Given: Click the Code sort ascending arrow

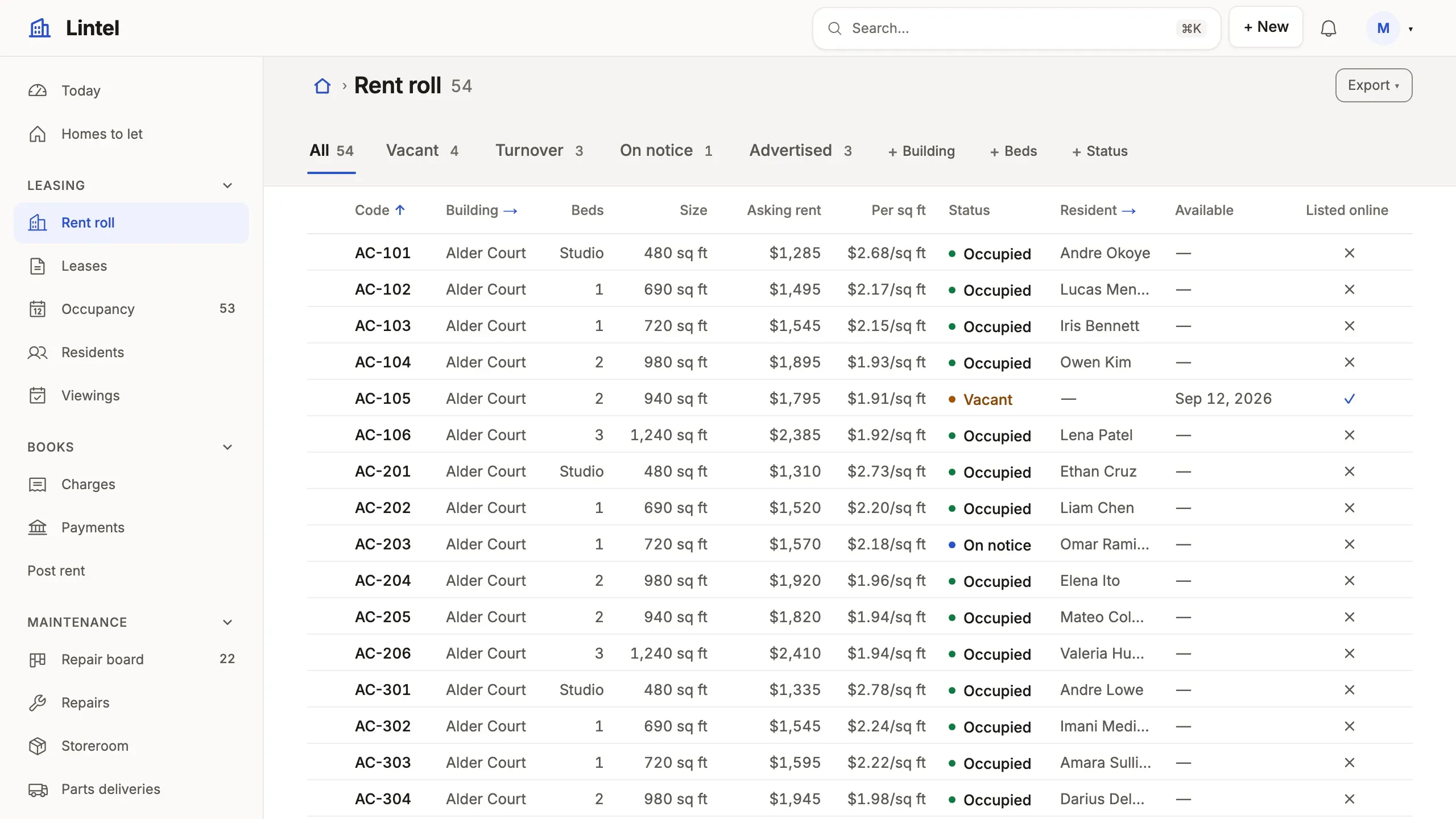Looking at the screenshot, I should (x=400, y=210).
